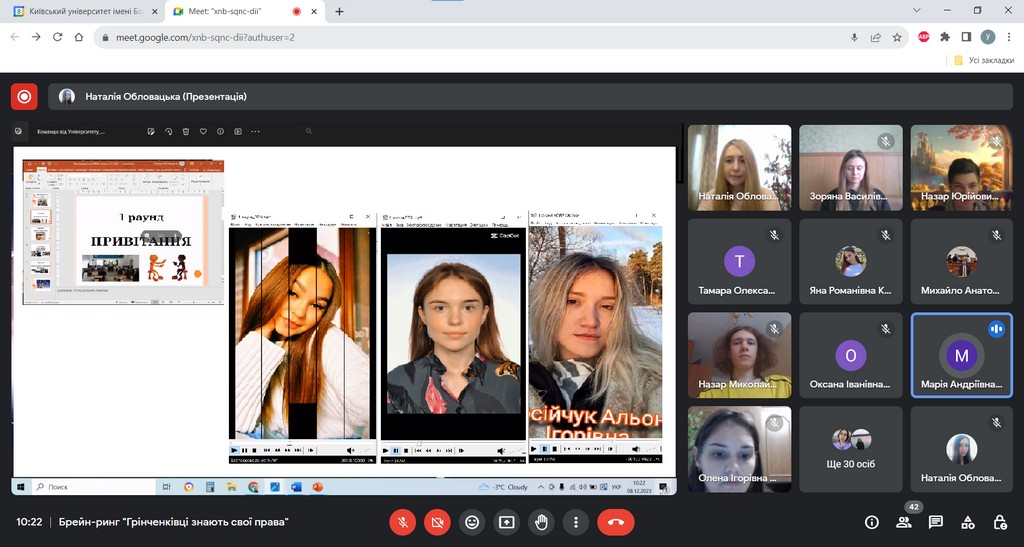Open the emoji reactions button
The image size is (1024, 547).
click(x=472, y=522)
